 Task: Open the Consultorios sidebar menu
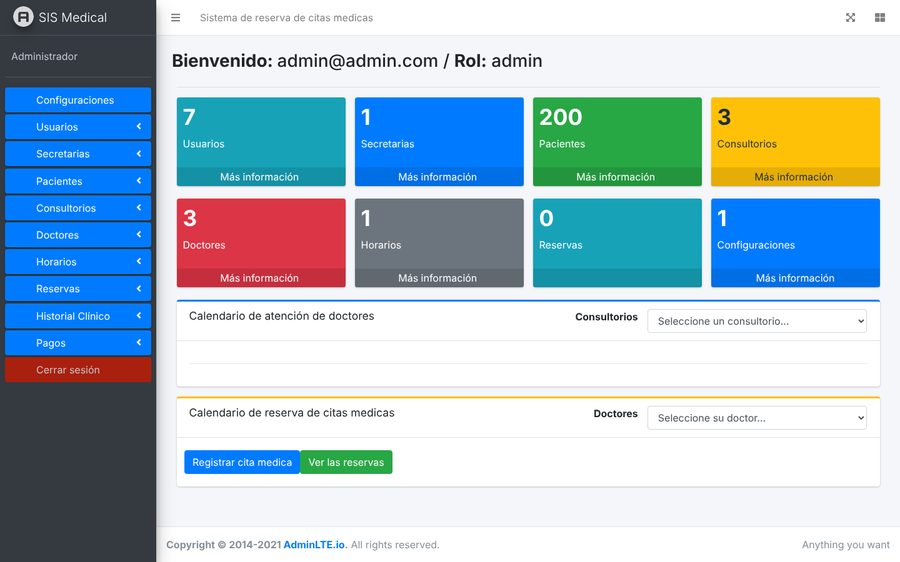pyautogui.click(x=78, y=208)
